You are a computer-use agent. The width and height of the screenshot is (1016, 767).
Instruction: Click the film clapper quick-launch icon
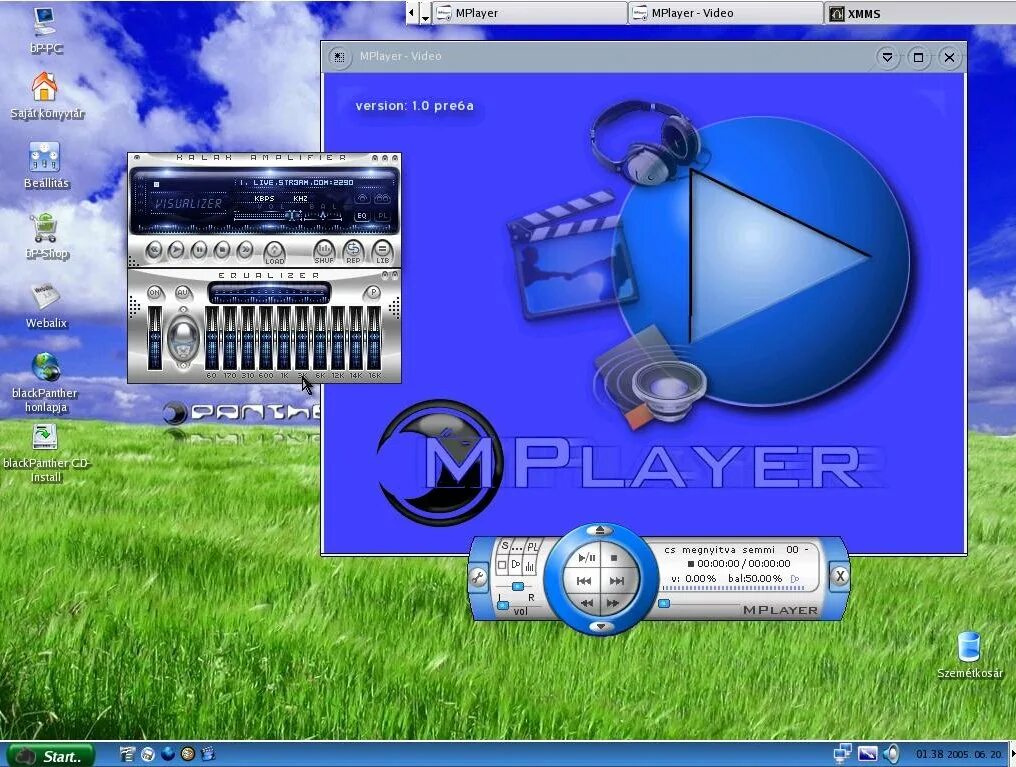(x=208, y=754)
